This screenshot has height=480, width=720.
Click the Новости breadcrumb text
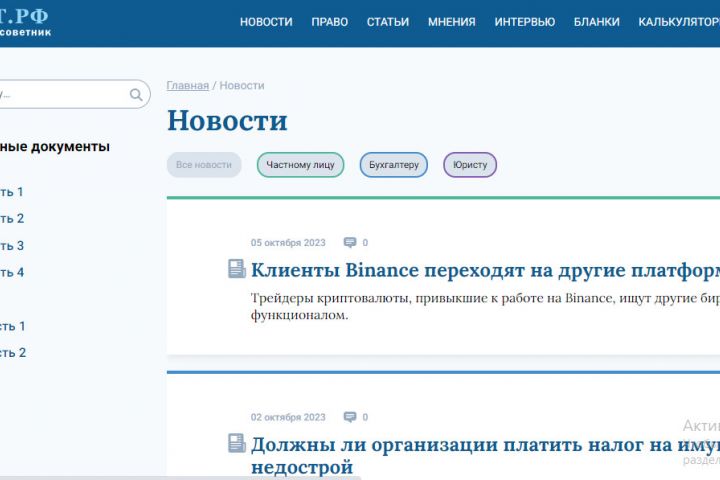(242, 85)
